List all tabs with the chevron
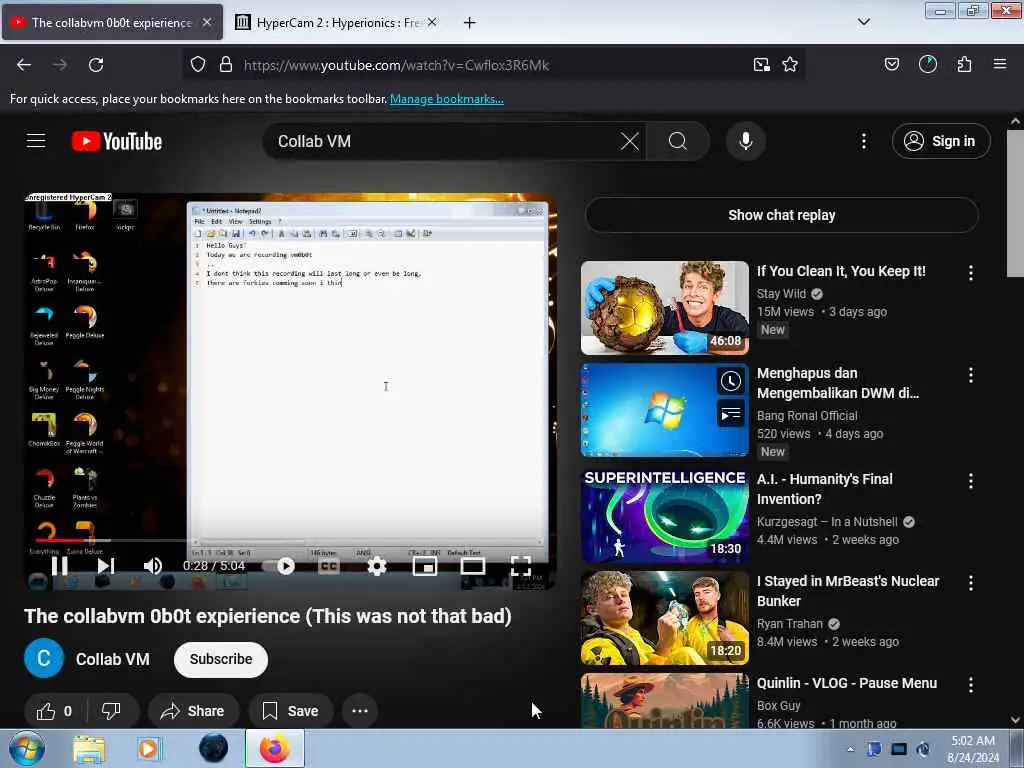Screen dimensions: 1024x768 (864, 22)
